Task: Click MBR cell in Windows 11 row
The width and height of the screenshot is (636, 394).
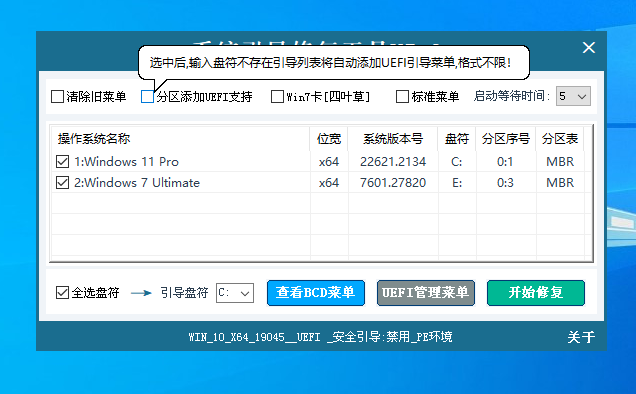Action: 560,161
